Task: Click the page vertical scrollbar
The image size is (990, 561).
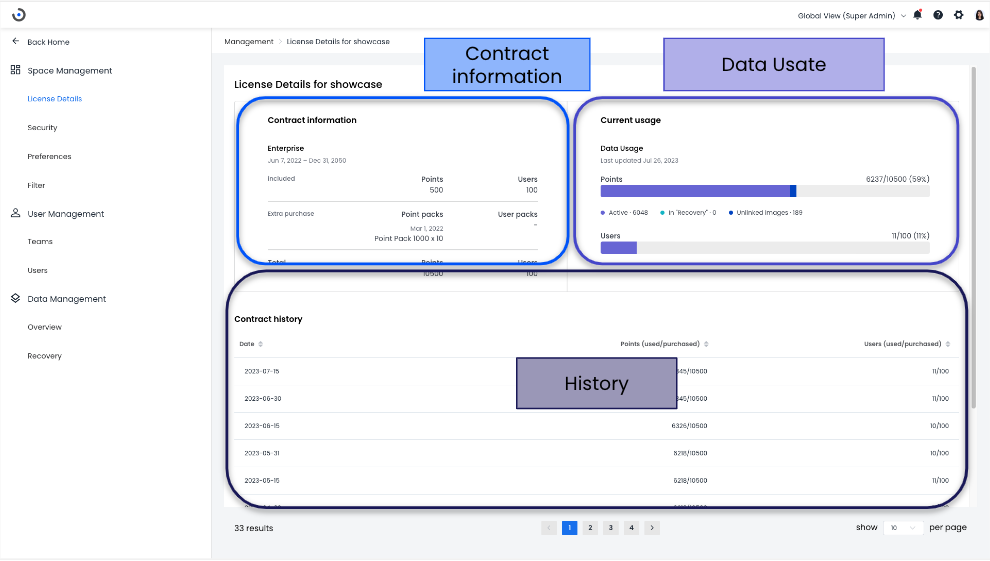Action: [x=974, y=237]
